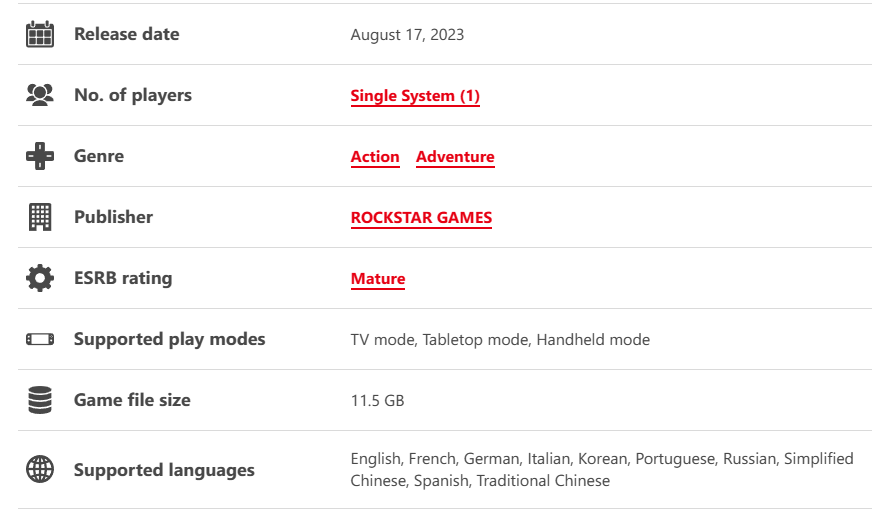Click the globe icon beside Supported languages
The width and height of the screenshot is (883, 510).
[x=40, y=469]
